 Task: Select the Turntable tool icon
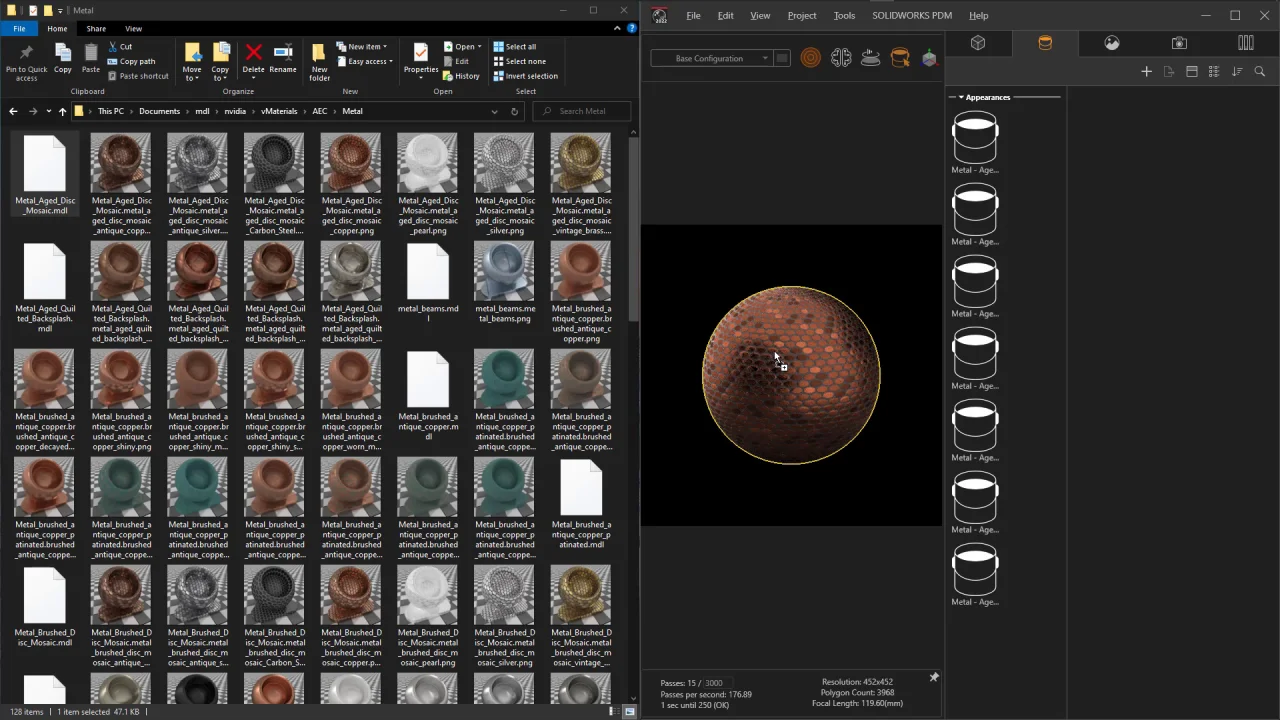coord(870,58)
